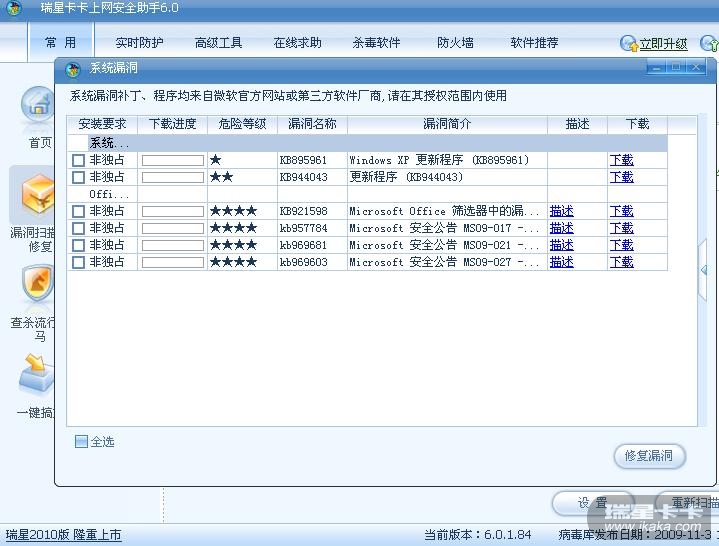
Task: Open the 杀毒软件 tab
Action: point(376,43)
